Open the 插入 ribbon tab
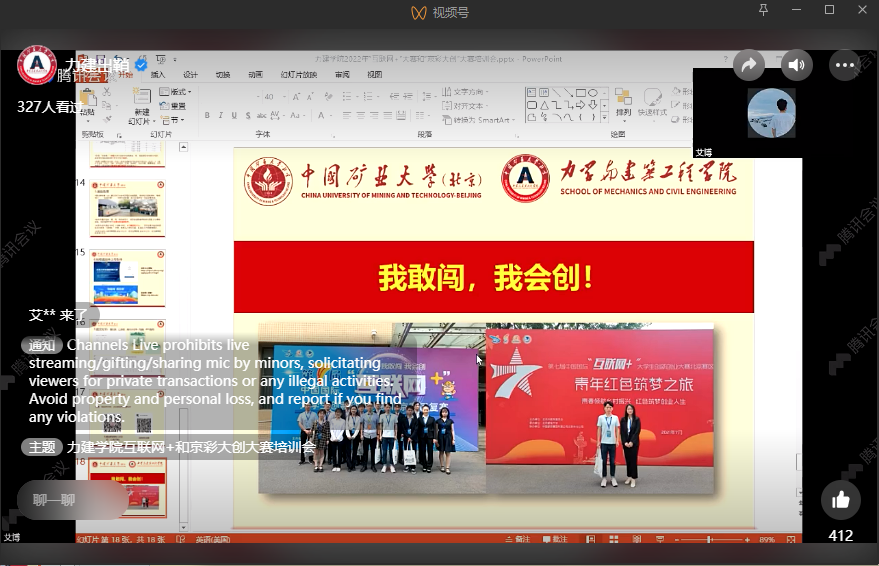The width and height of the screenshot is (879, 566). coord(158,74)
